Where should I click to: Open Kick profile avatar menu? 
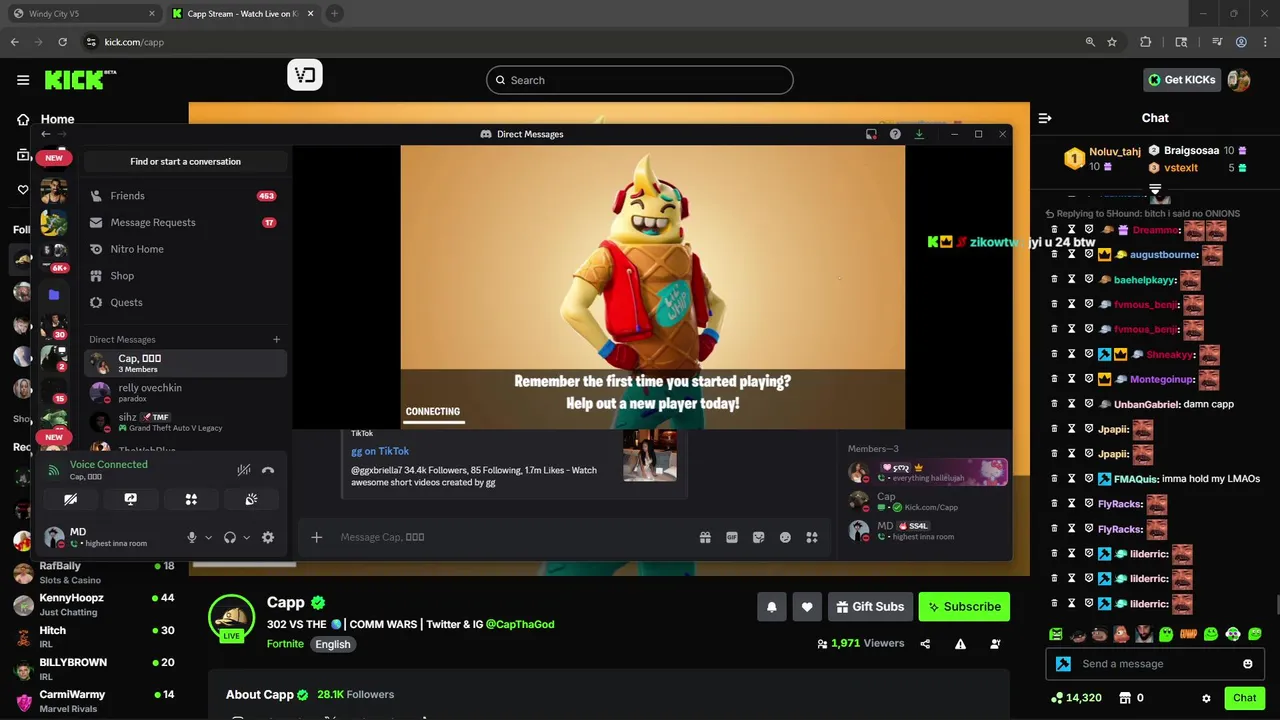coord(1239,80)
